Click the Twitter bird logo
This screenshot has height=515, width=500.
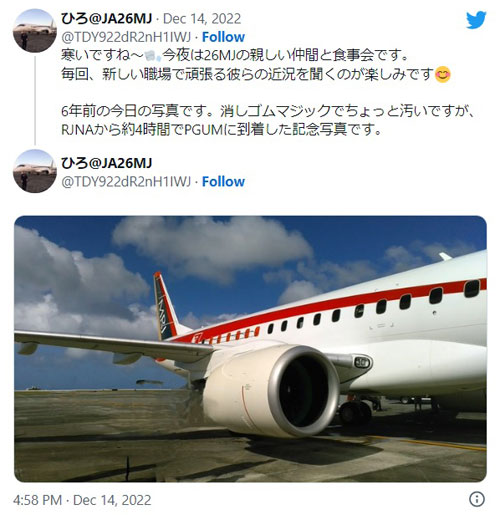pos(476,20)
